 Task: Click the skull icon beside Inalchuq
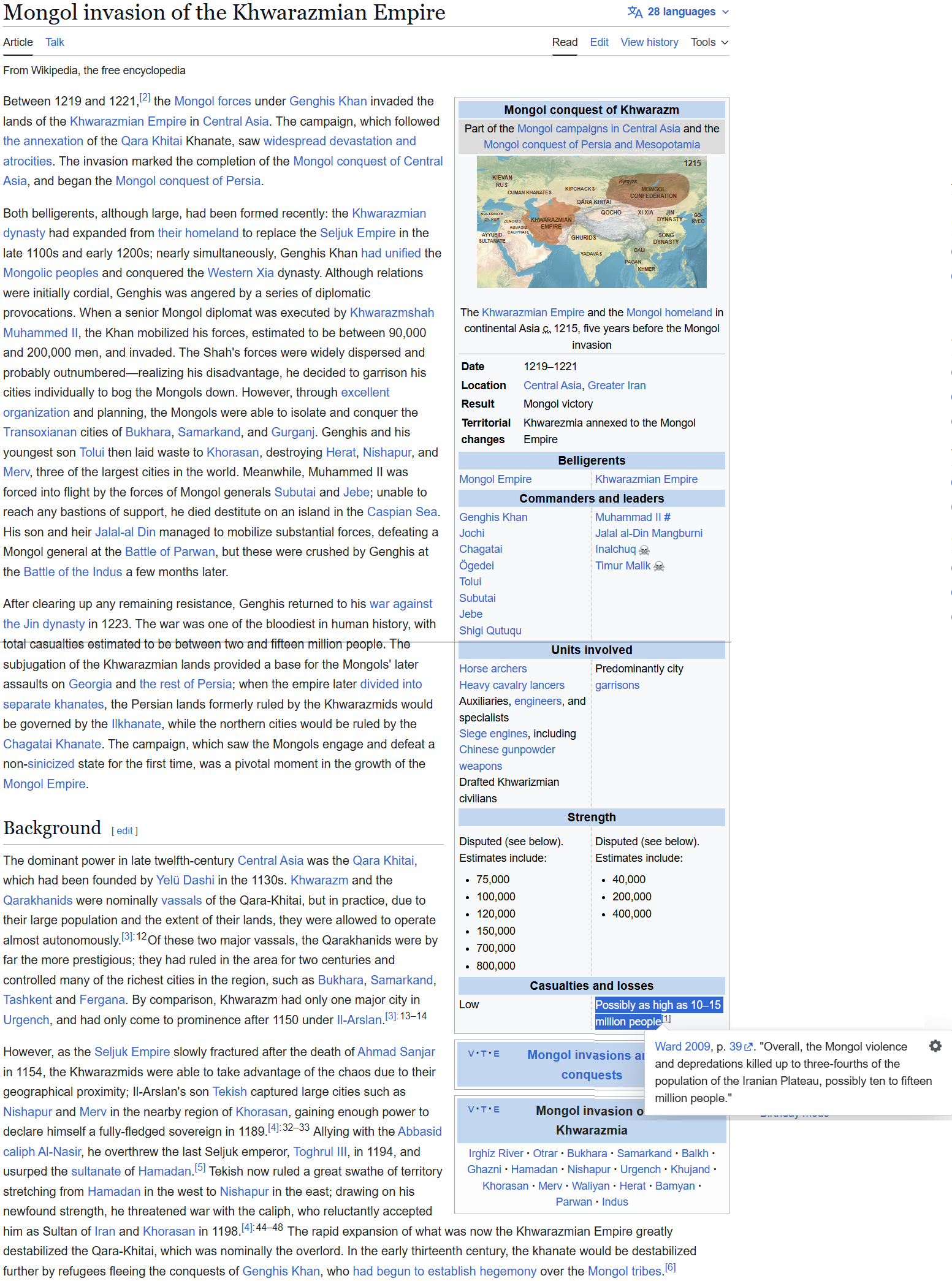644,550
